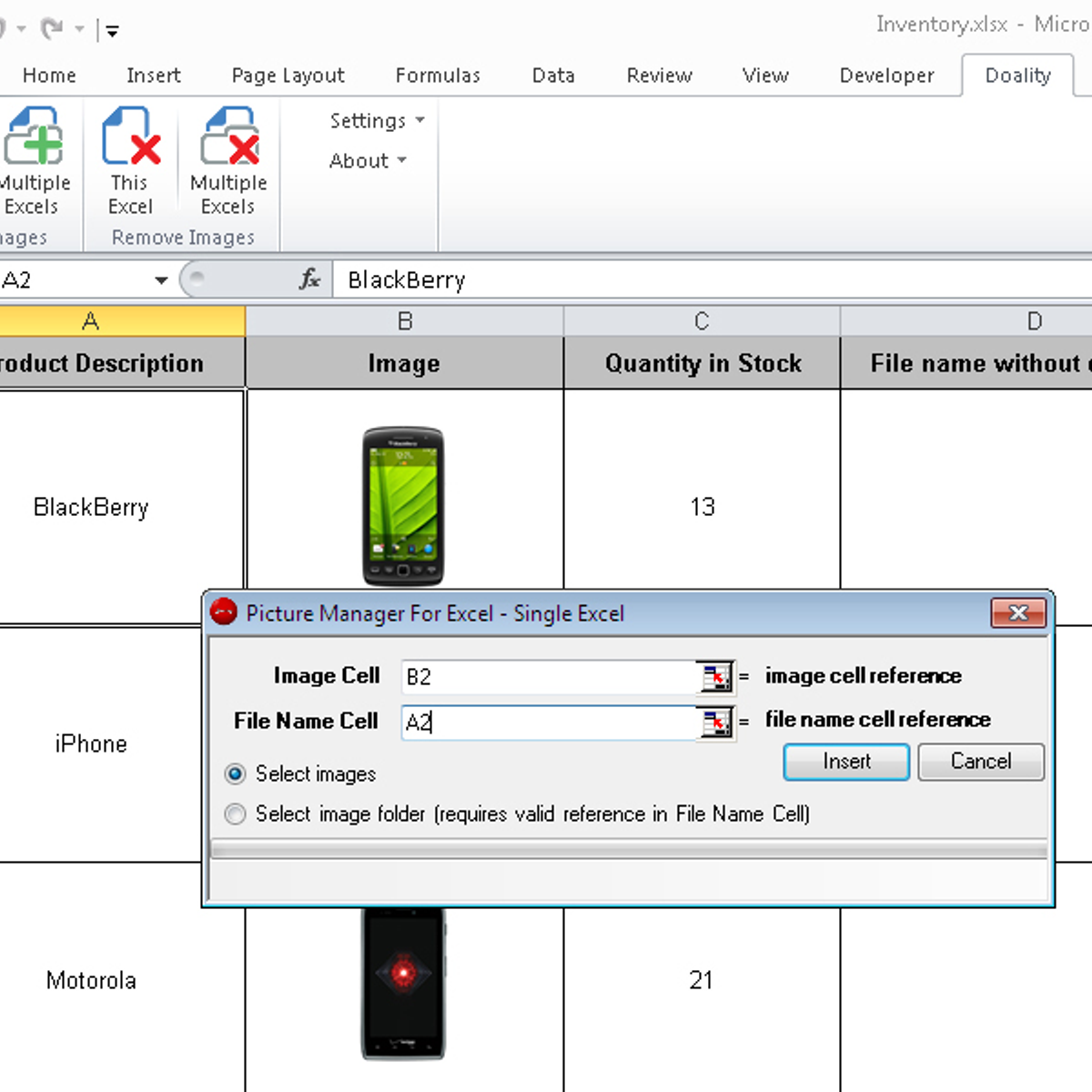Open the Redo dropdown arrow
Viewport: 1092px width, 1092px height.
click(80, 30)
